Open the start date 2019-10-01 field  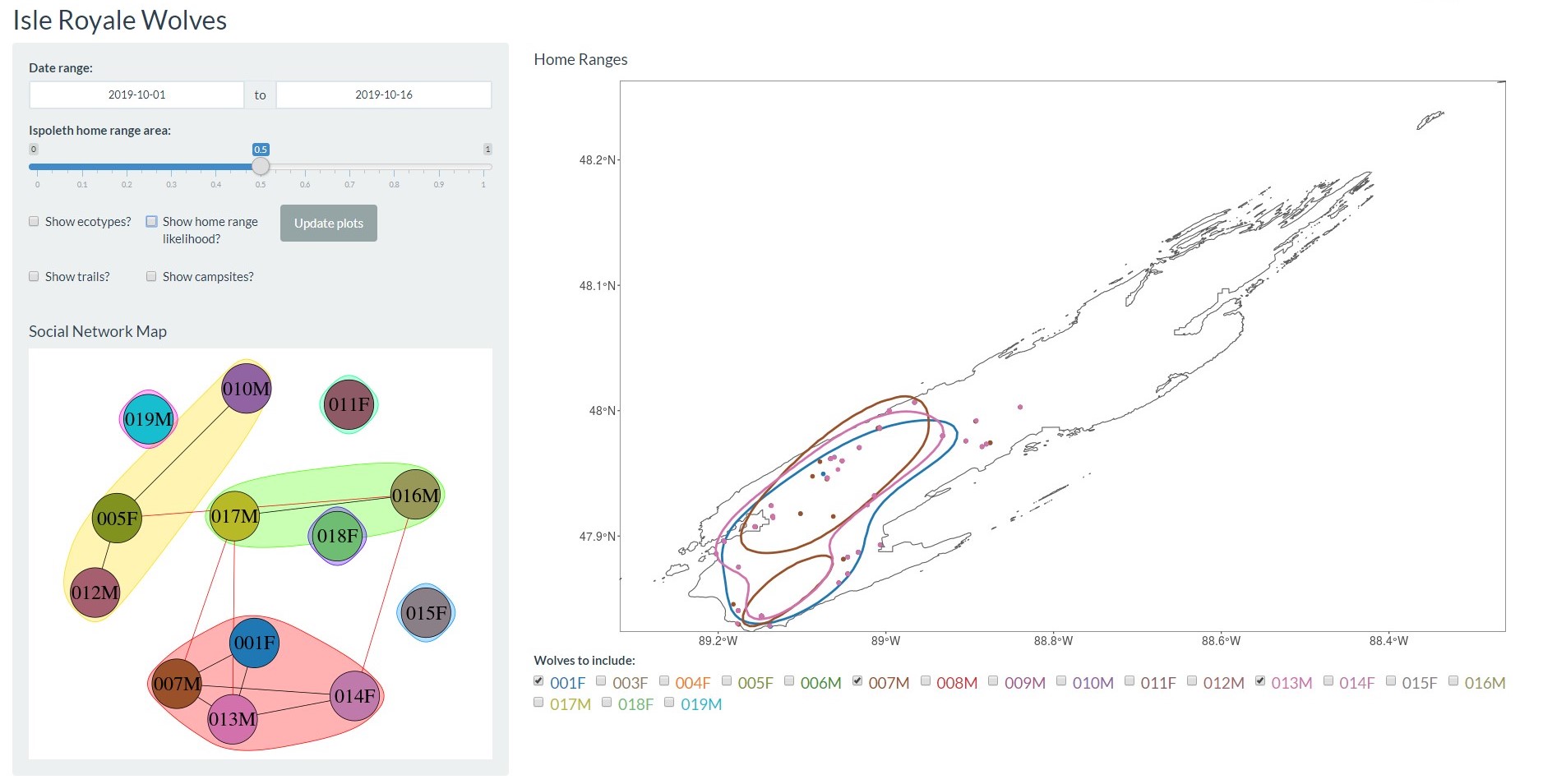(x=137, y=95)
